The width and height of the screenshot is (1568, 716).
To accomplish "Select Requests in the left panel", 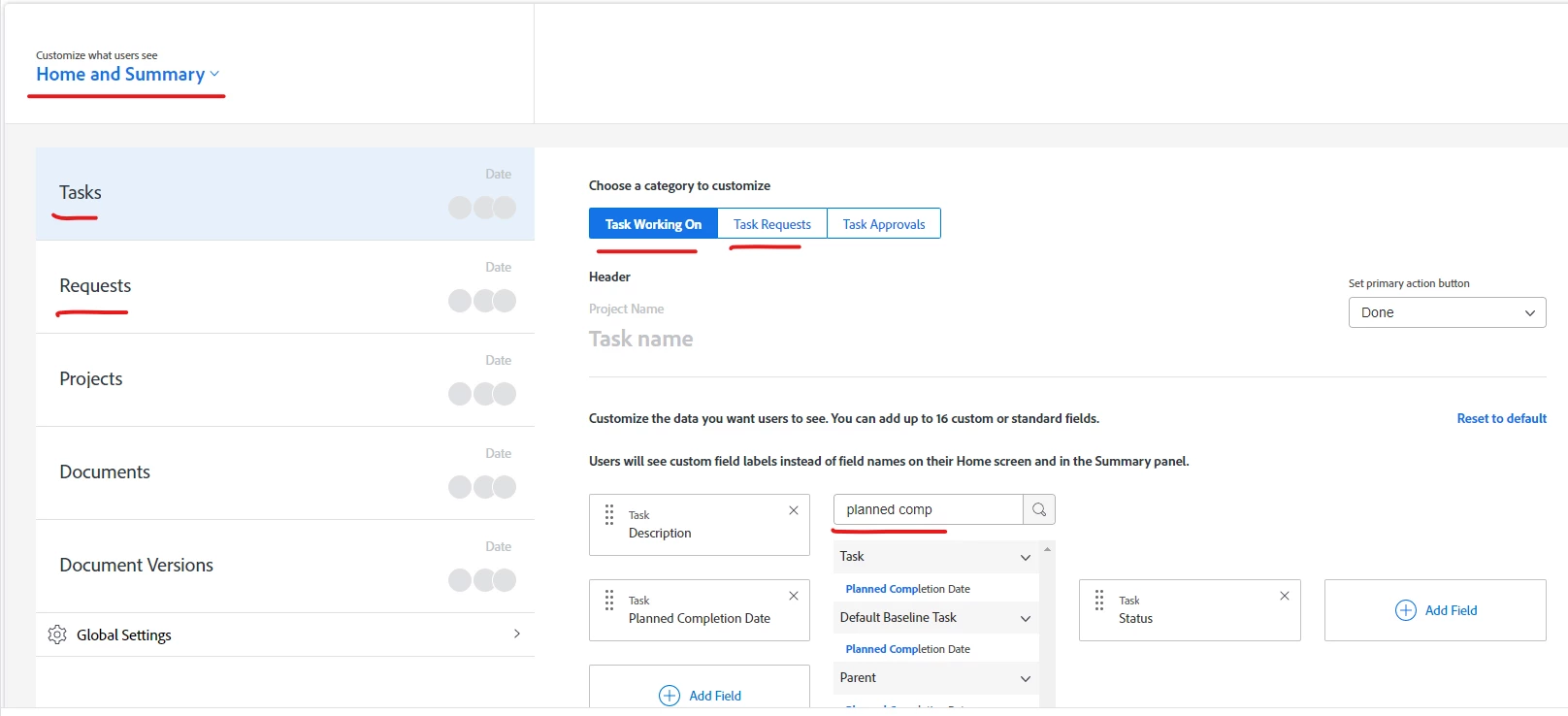I will click(x=285, y=287).
